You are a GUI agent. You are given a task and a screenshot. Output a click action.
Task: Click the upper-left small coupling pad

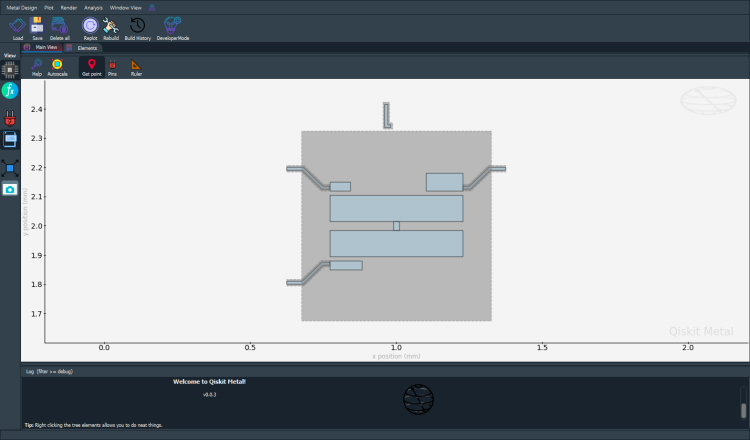(x=340, y=187)
